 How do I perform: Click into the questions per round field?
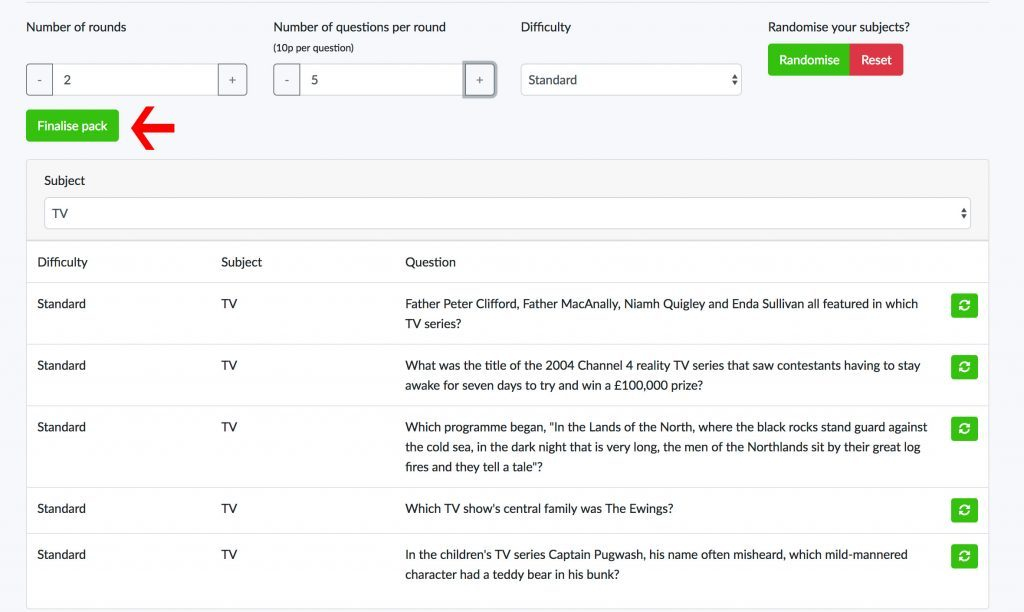coord(381,80)
